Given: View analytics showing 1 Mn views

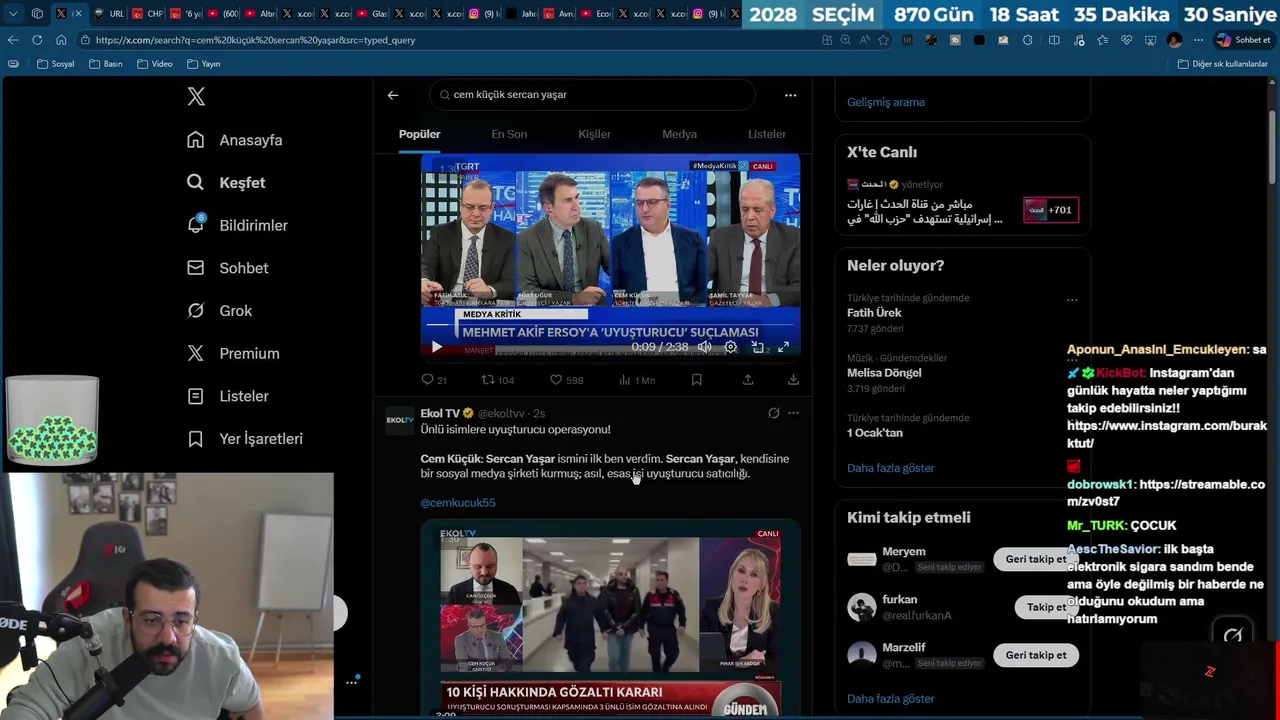Looking at the screenshot, I should point(637,380).
